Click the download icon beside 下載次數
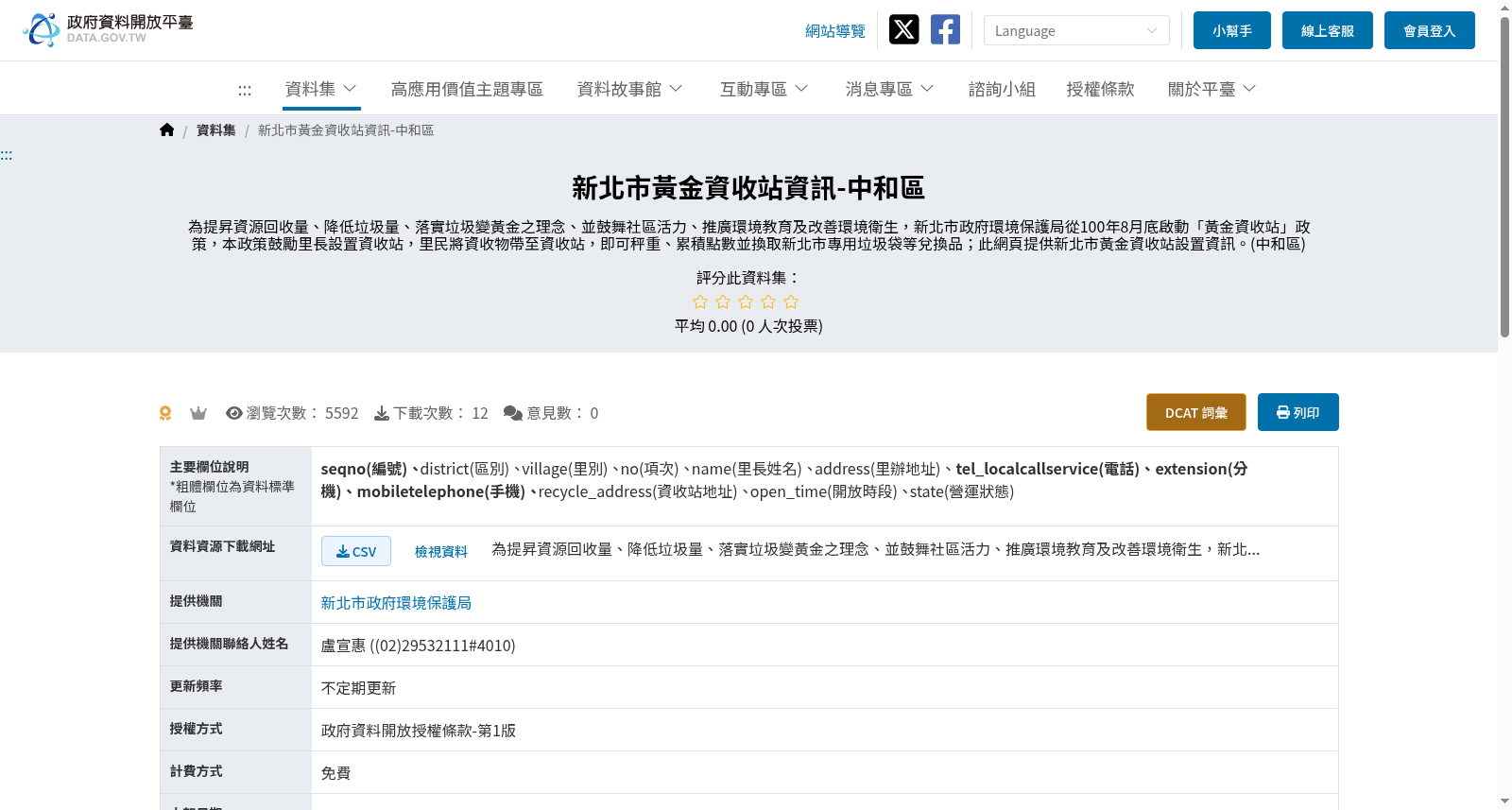1512x810 pixels. pyautogui.click(x=382, y=413)
